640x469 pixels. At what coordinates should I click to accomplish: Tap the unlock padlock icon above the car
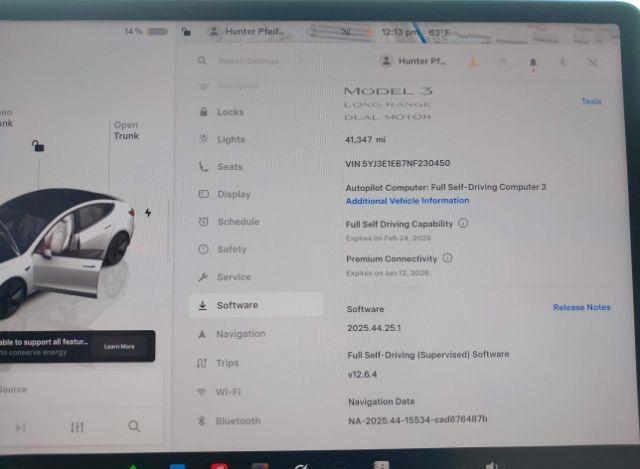[38, 146]
